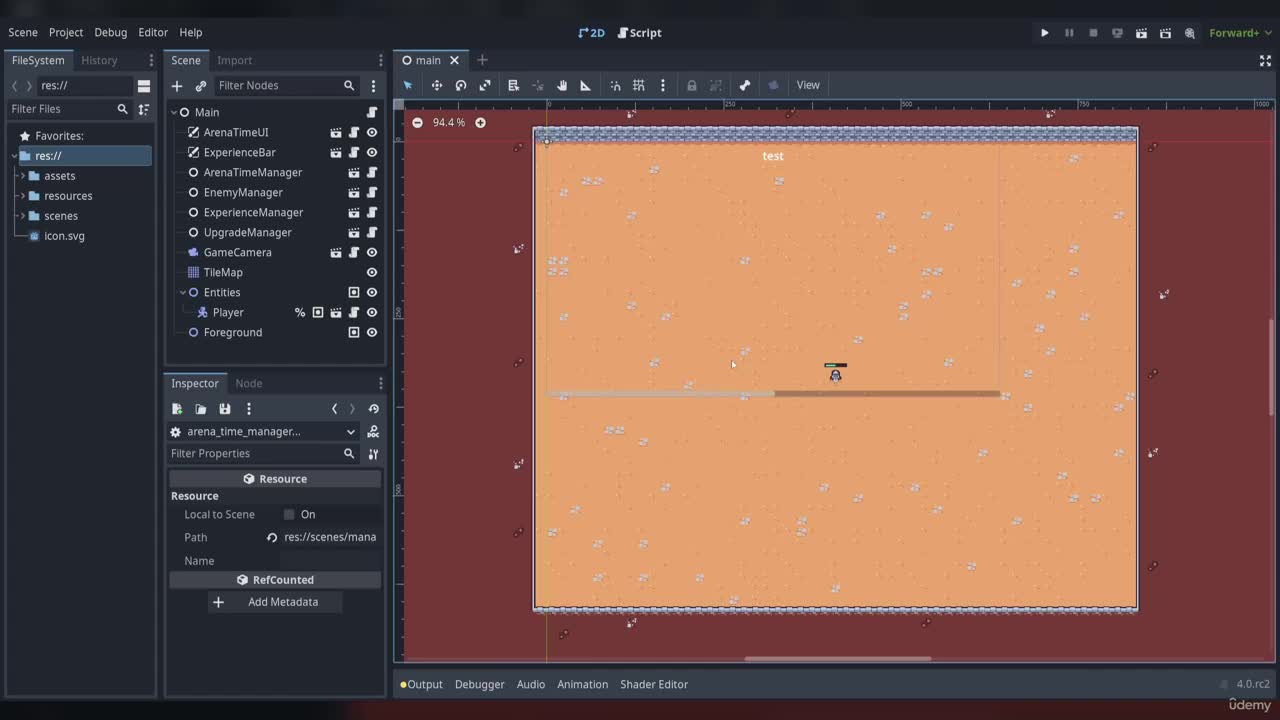
Task: Instantiate child scene via link icon
Action: coord(201,86)
